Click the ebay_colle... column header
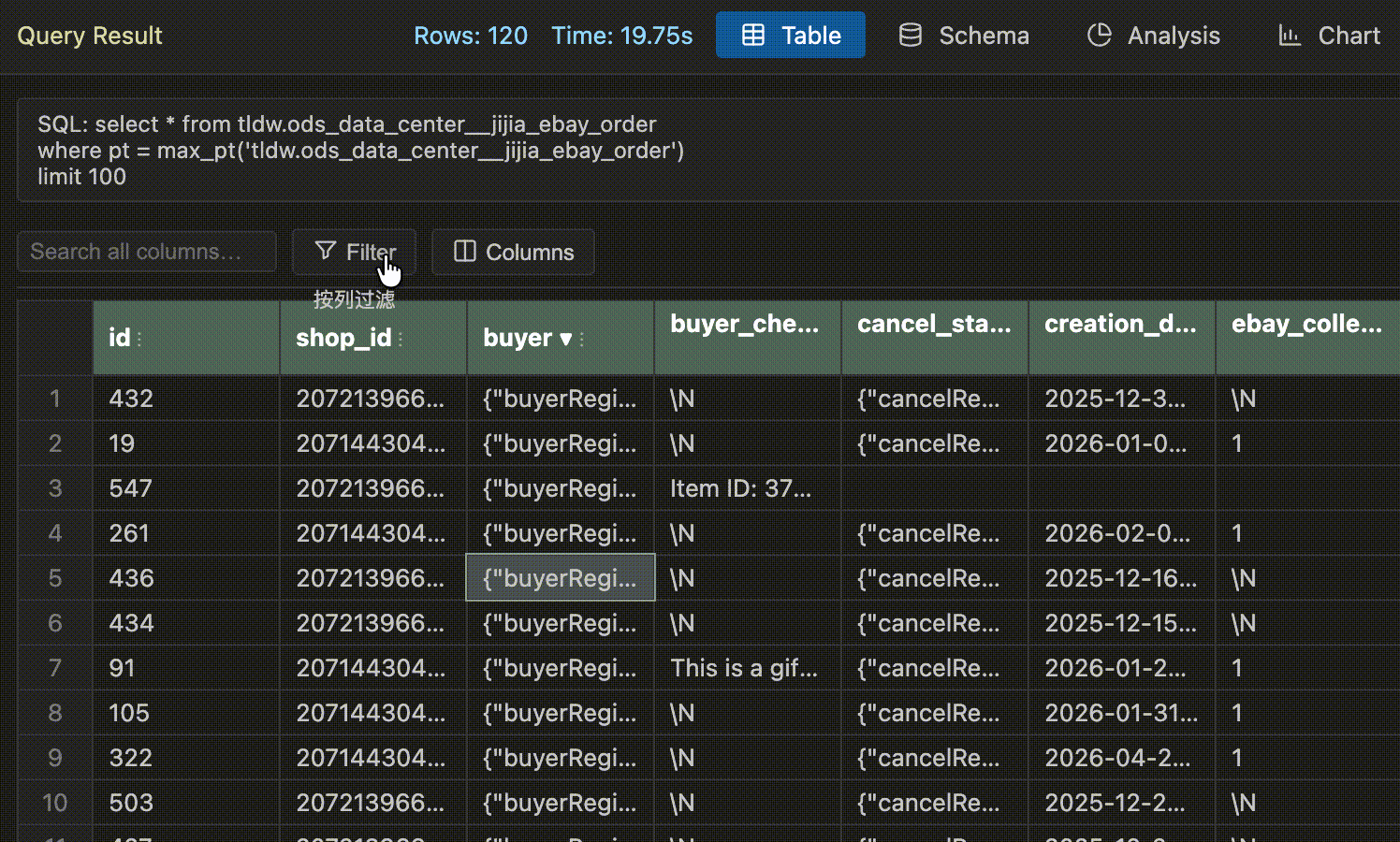The image size is (1400, 842). [x=1308, y=338]
